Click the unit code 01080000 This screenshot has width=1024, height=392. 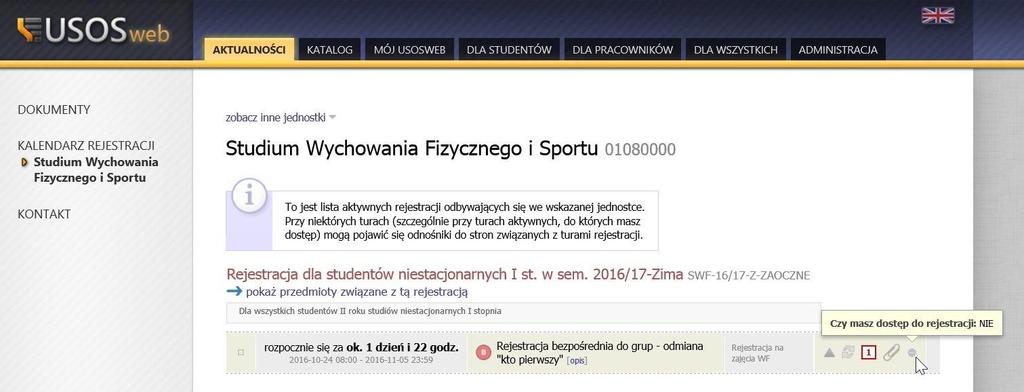tap(640, 150)
